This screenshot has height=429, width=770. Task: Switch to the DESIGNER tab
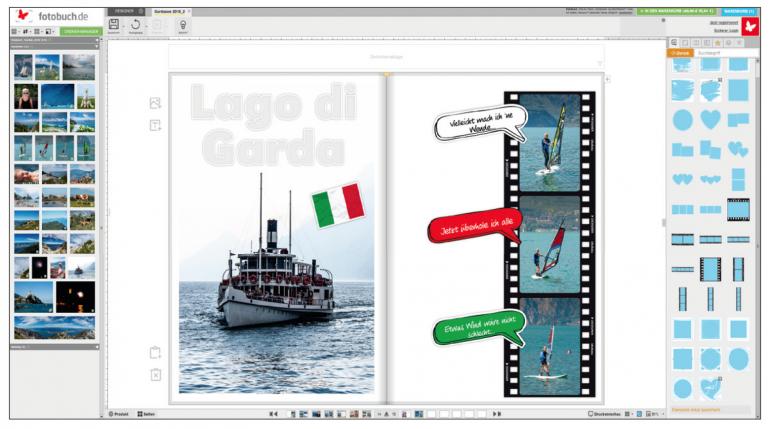126,11
